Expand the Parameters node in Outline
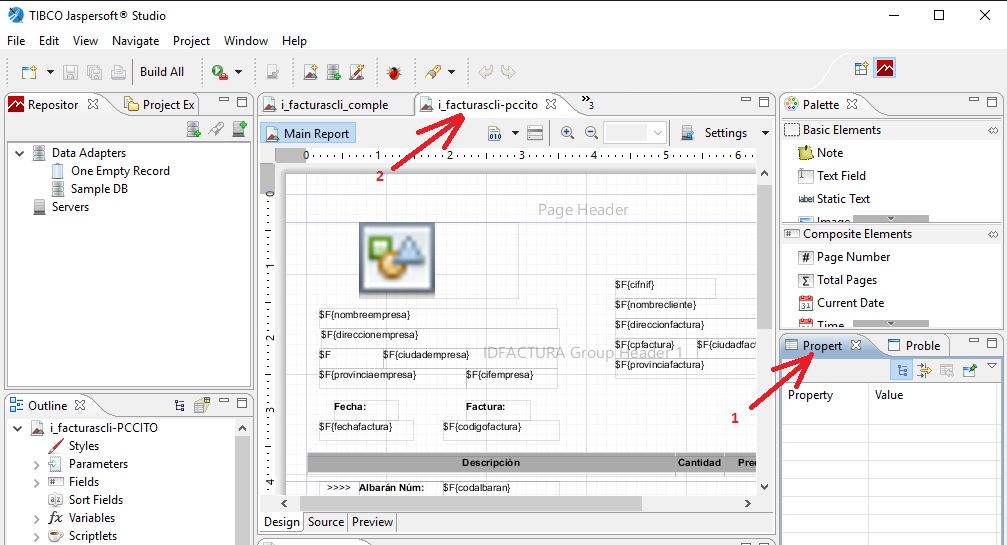 coord(37,464)
